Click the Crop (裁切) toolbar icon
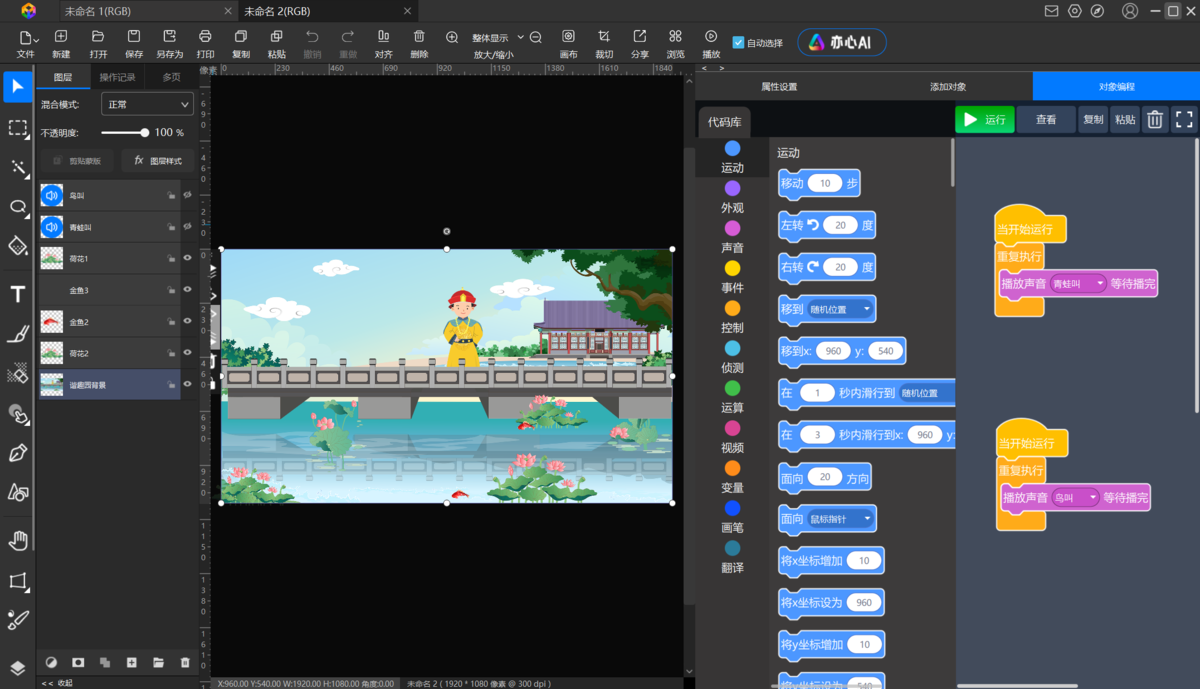 (604, 37)
